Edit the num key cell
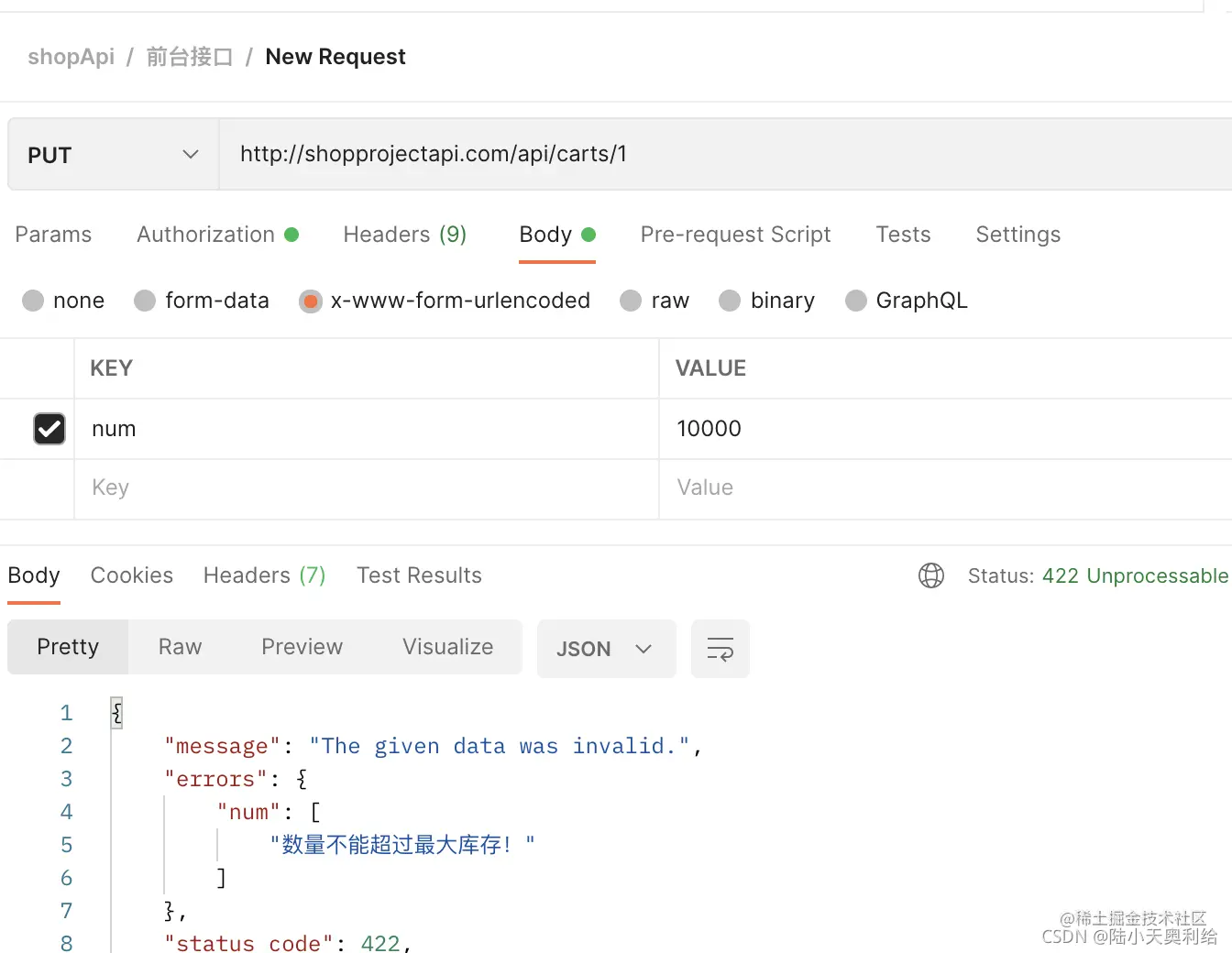1232x953 pixels. 367,429
